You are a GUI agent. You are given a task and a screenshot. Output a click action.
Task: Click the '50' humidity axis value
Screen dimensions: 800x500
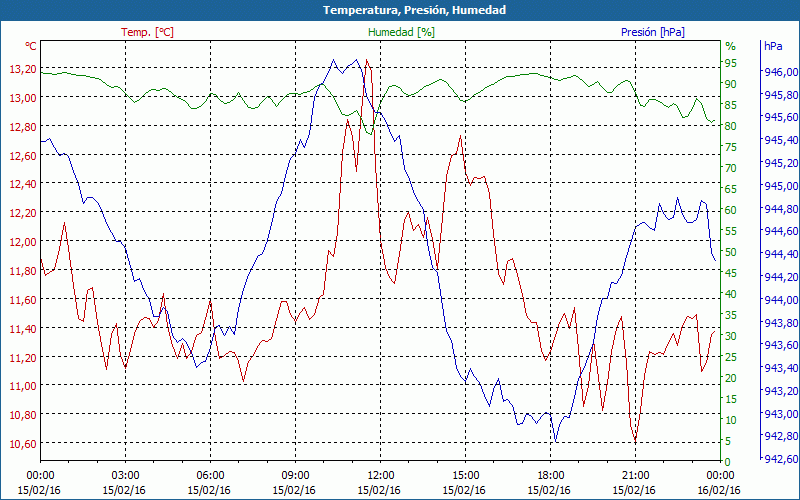(731, 252)
